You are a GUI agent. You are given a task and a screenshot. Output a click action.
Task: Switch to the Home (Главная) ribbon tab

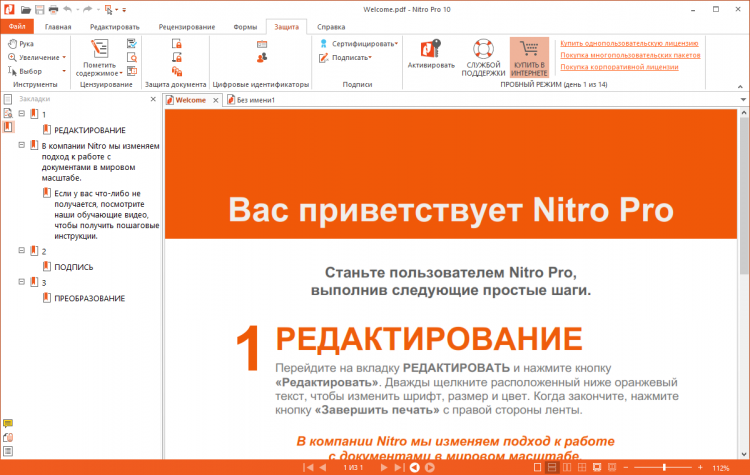[x=58, y=27]
